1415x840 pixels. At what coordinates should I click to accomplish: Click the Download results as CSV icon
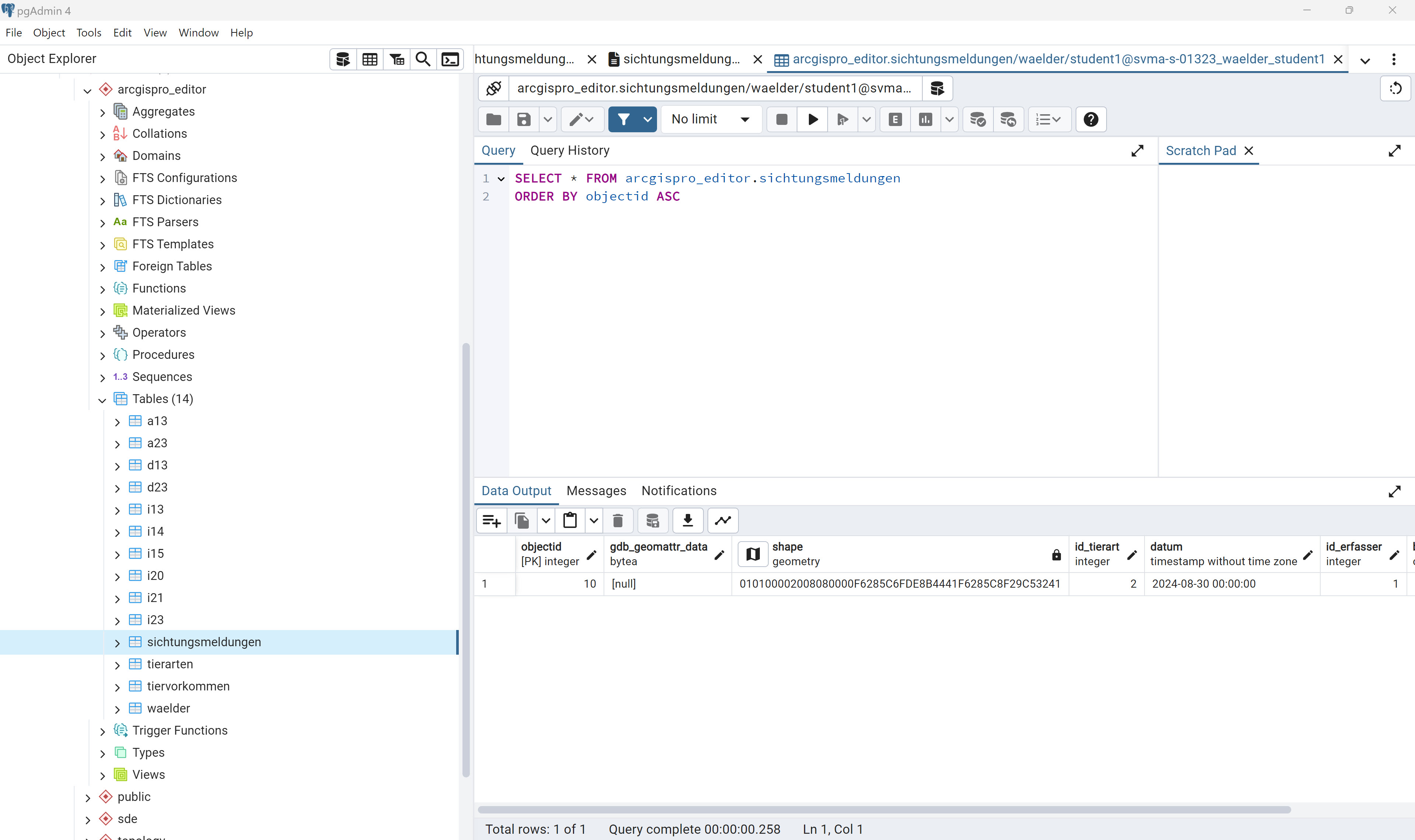coord(688,520)
